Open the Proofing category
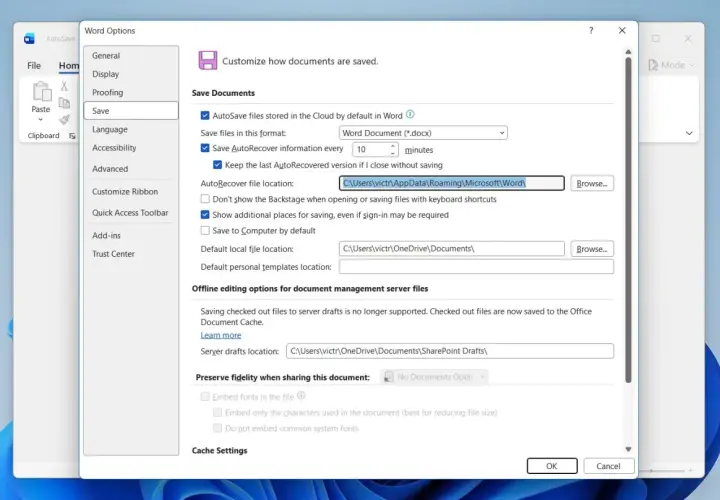 click(131, 92)
